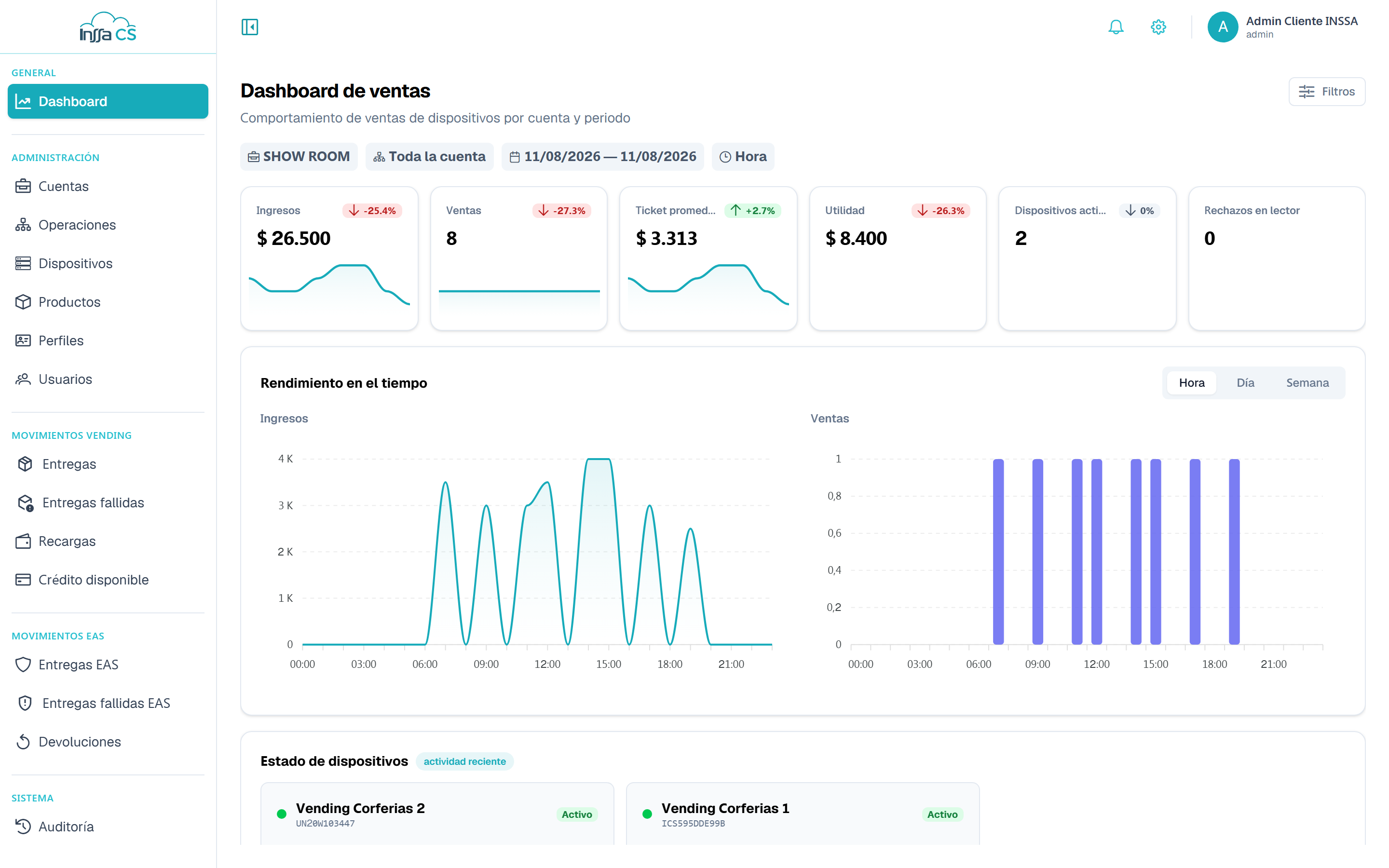Click the Devoluciones return arrow icon
Screen dimensions: 1389x868
23,742
